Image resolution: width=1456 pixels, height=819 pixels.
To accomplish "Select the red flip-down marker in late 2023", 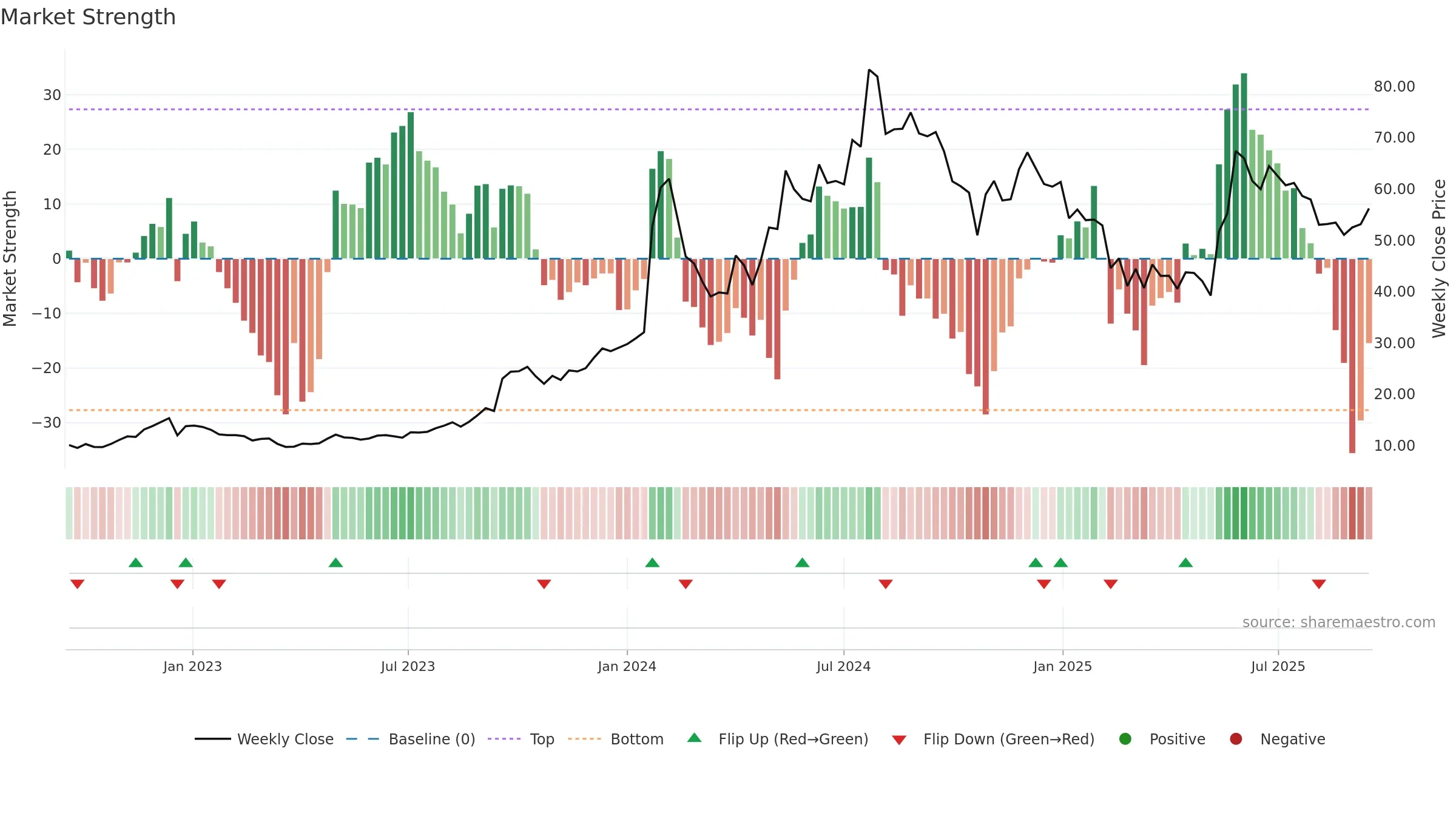I will point(544,584).
